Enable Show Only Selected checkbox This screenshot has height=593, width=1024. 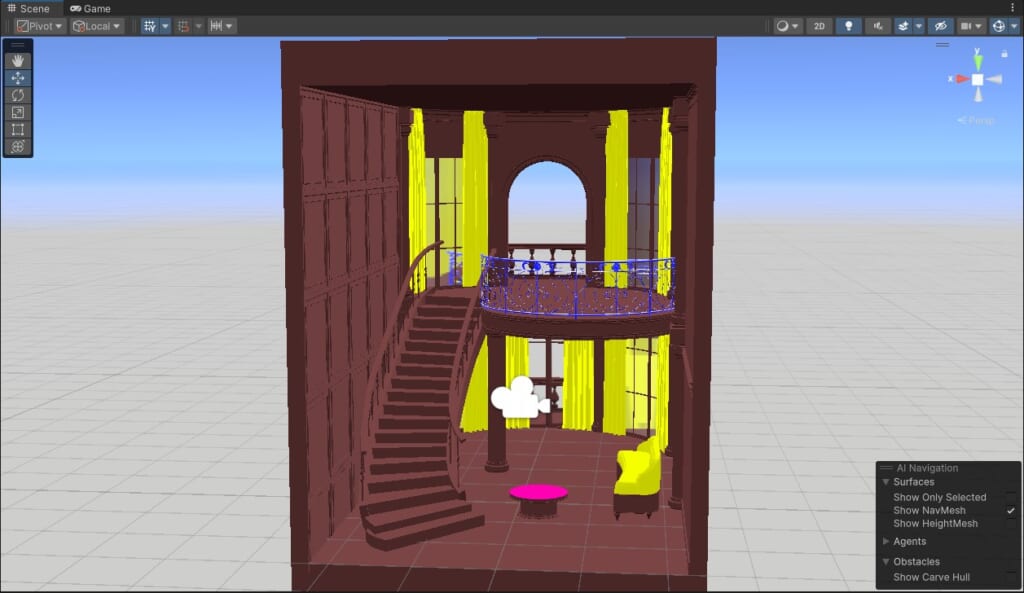(1011, 497)
